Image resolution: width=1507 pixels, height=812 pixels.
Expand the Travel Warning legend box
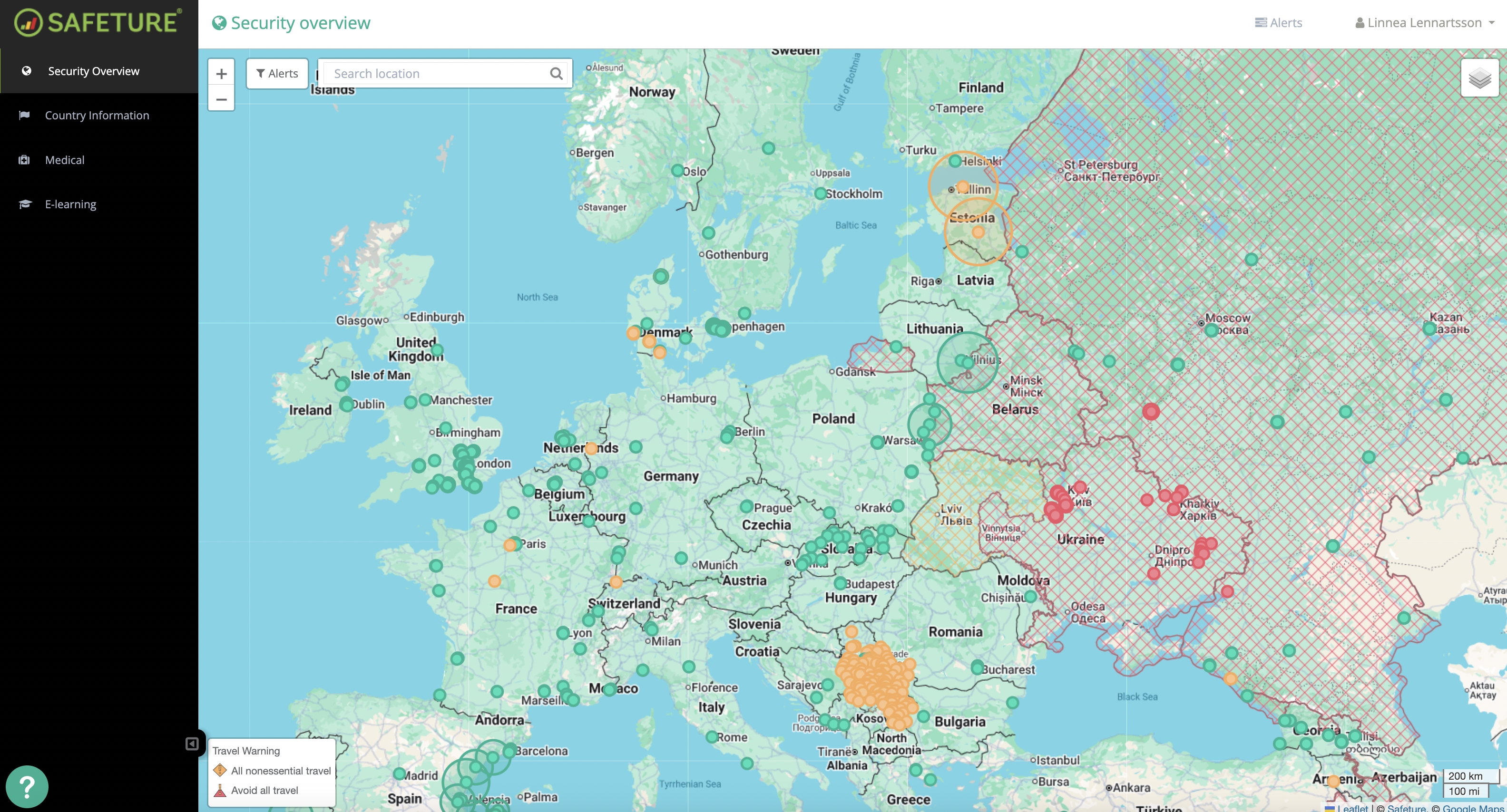tap(246, 750)
